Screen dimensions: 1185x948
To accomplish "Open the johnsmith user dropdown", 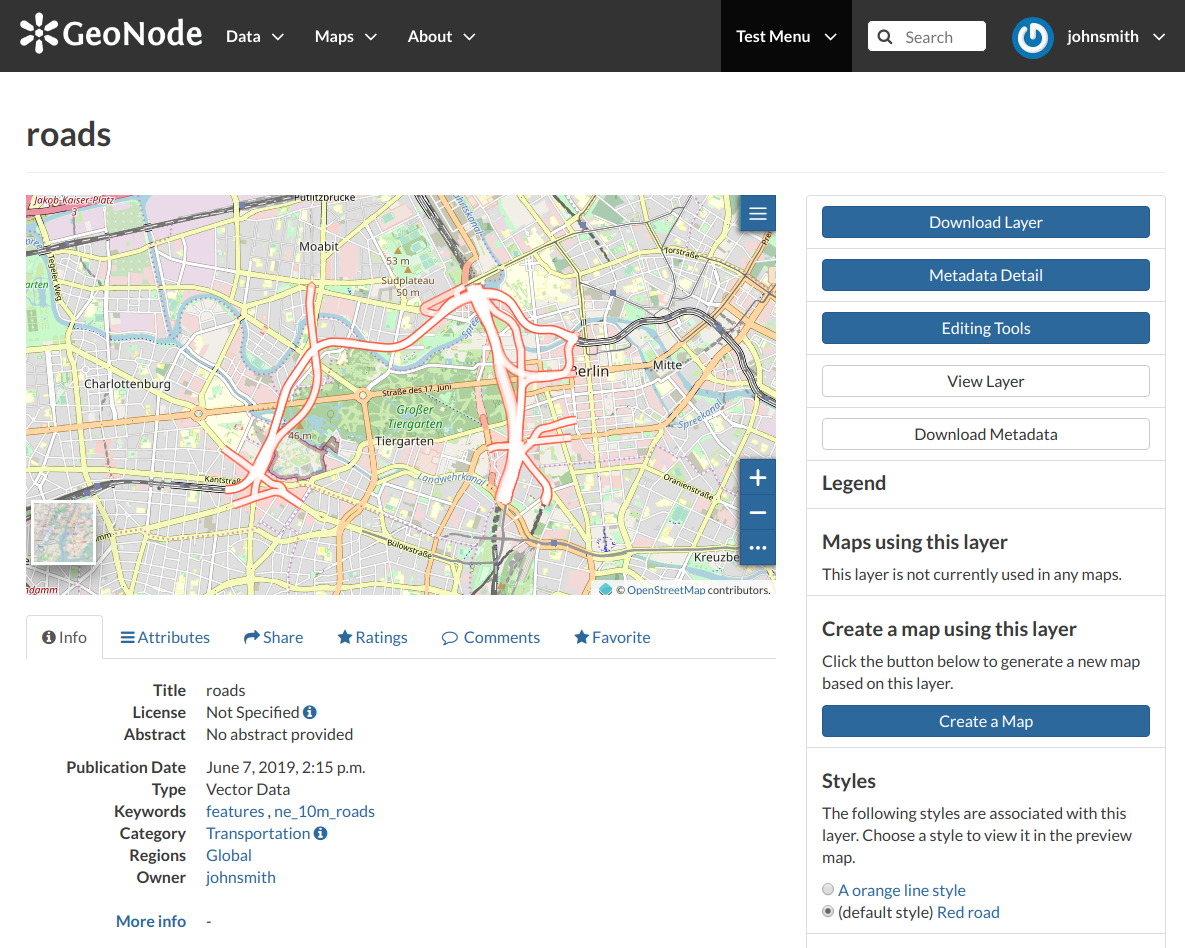I will coord(1115,36).
